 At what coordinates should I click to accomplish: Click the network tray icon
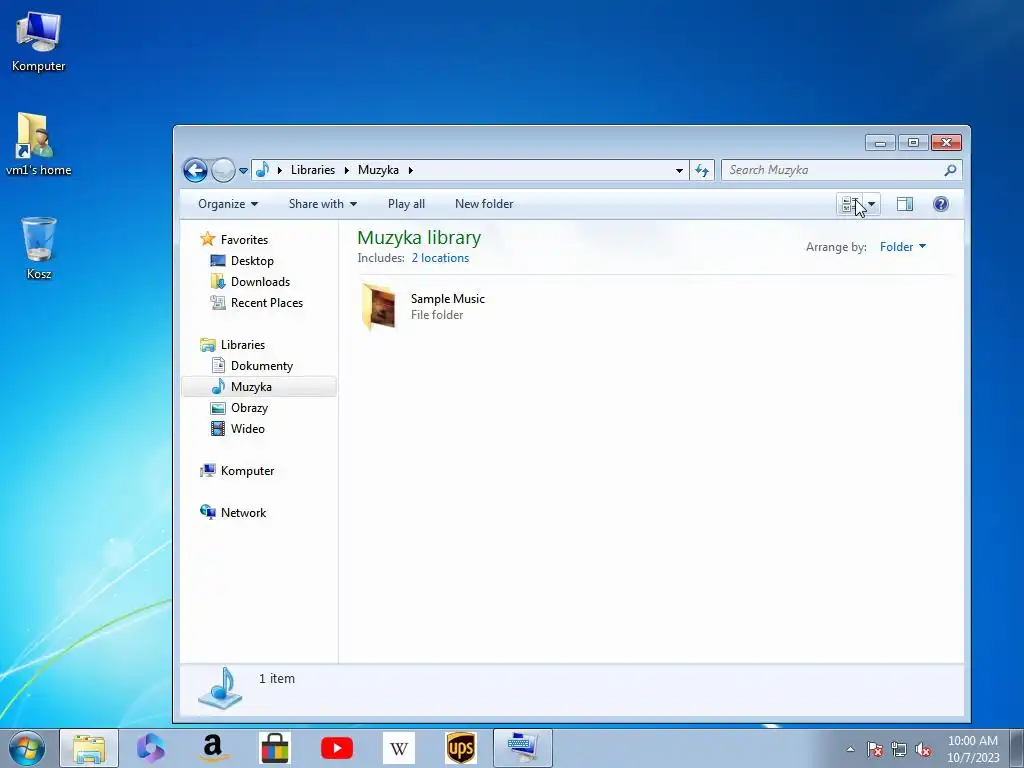[x=899, y=749]
